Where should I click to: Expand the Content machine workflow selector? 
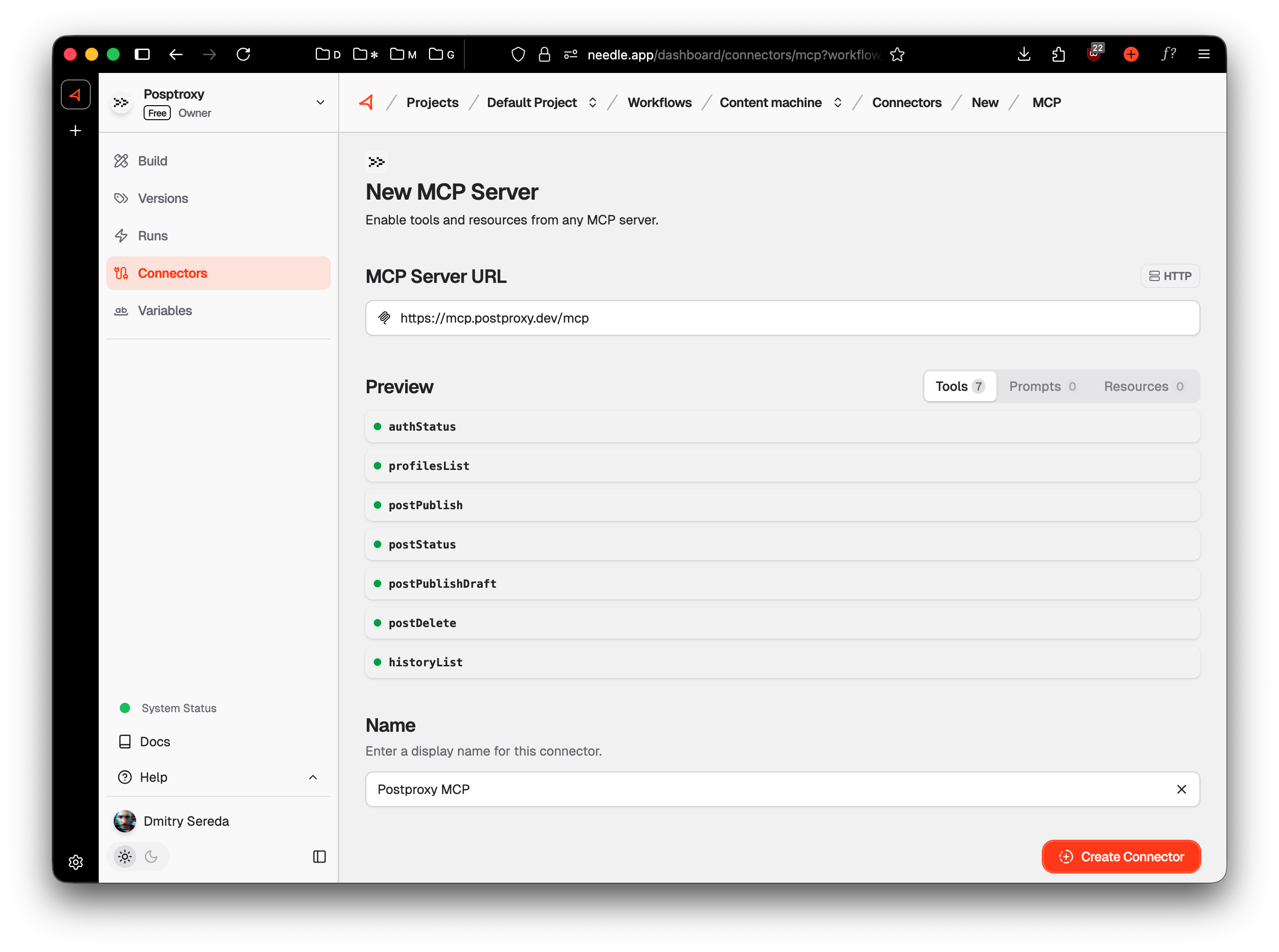838,102
